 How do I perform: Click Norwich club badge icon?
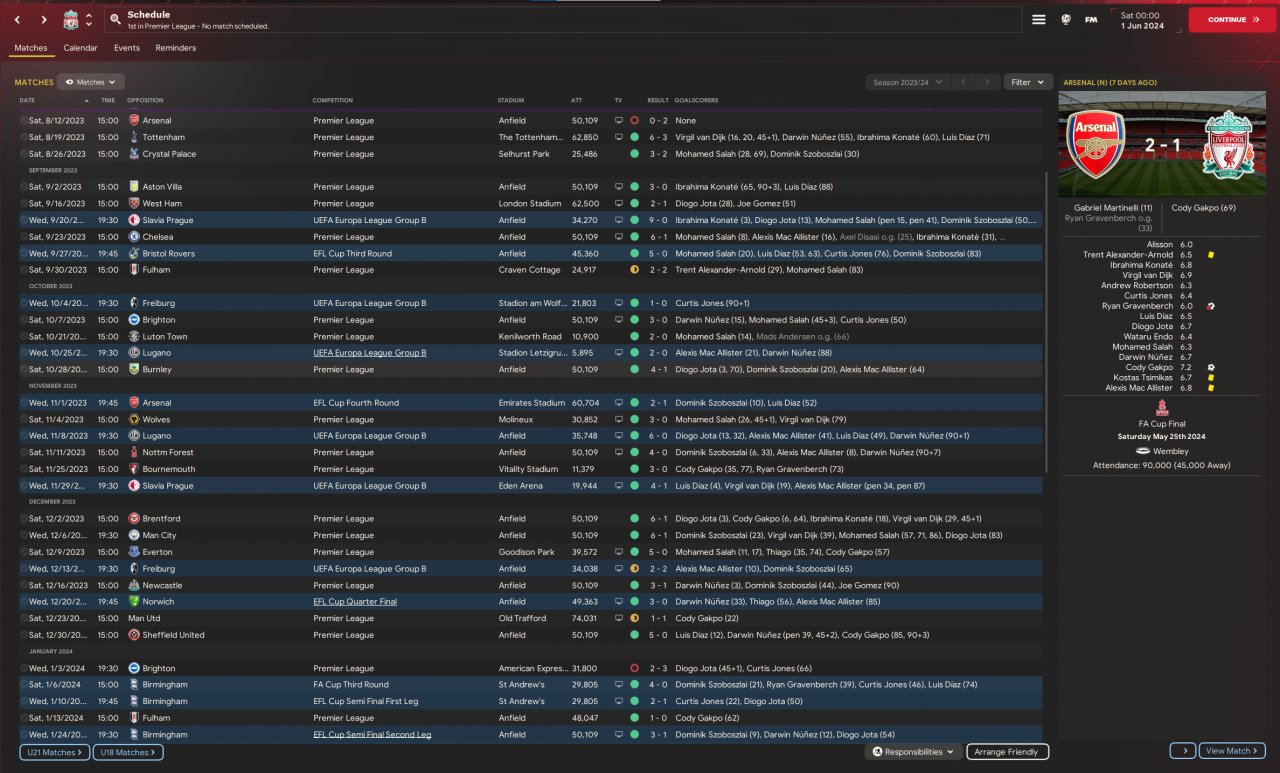134,602
